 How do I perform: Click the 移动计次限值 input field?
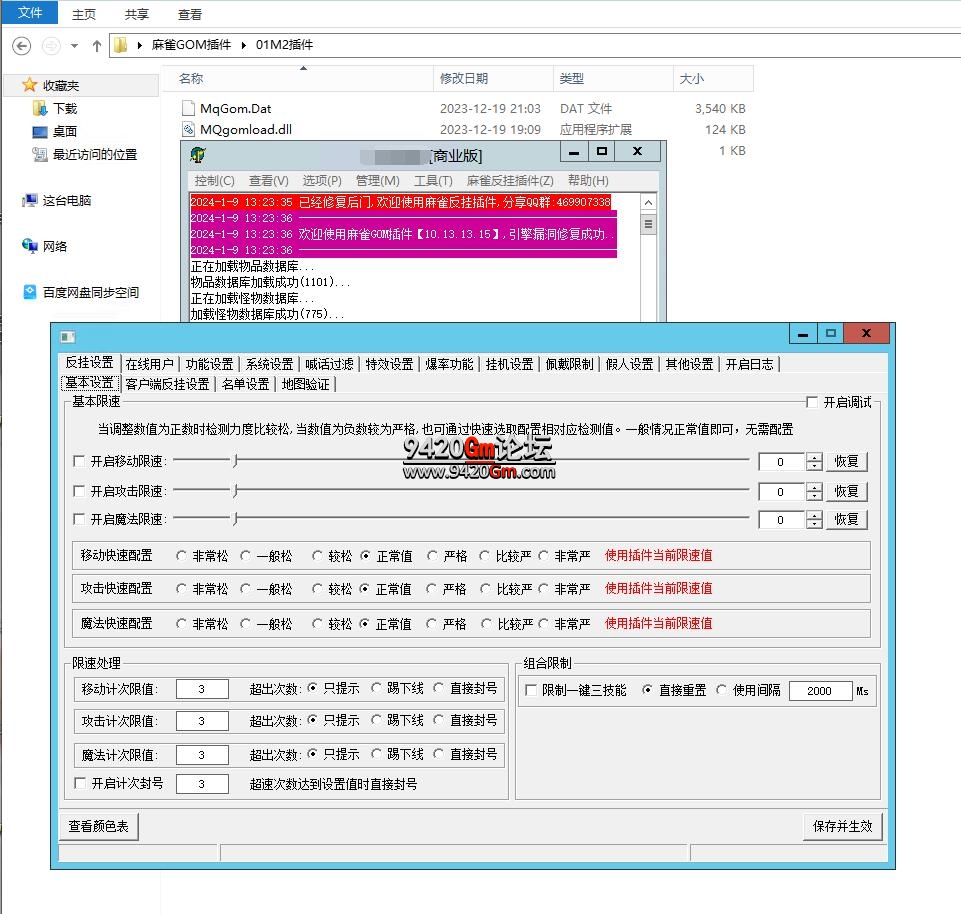click(202, 689)
